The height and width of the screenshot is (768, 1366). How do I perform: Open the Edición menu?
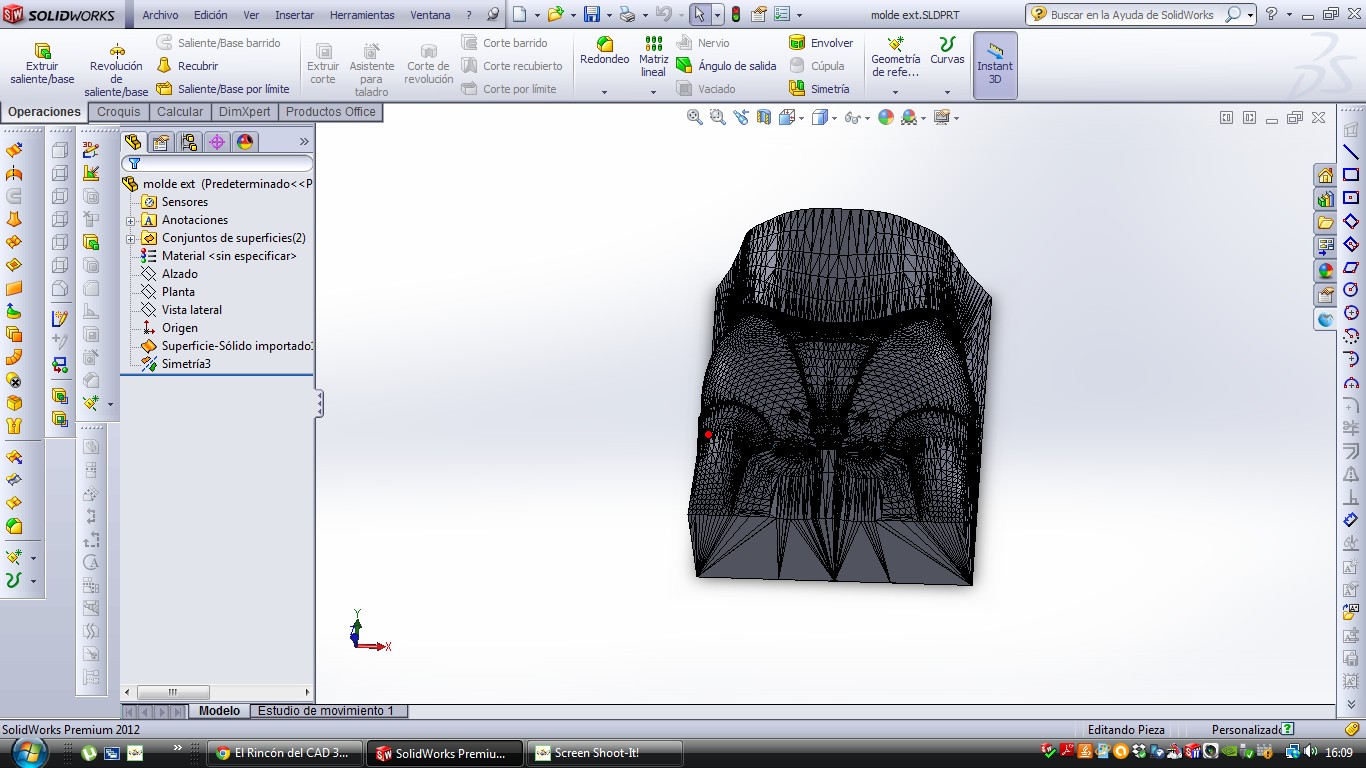[x=210, y=15]
